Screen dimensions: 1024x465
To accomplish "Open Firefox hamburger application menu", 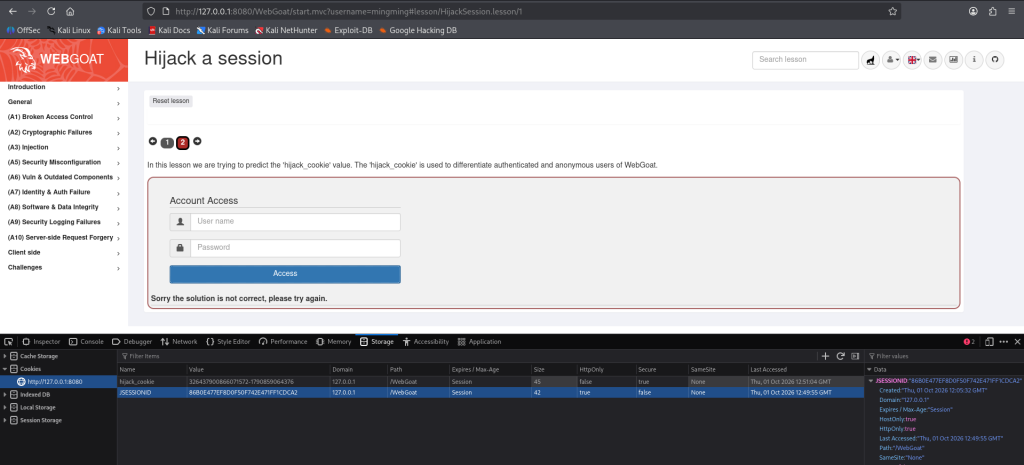I will 1012,11.
